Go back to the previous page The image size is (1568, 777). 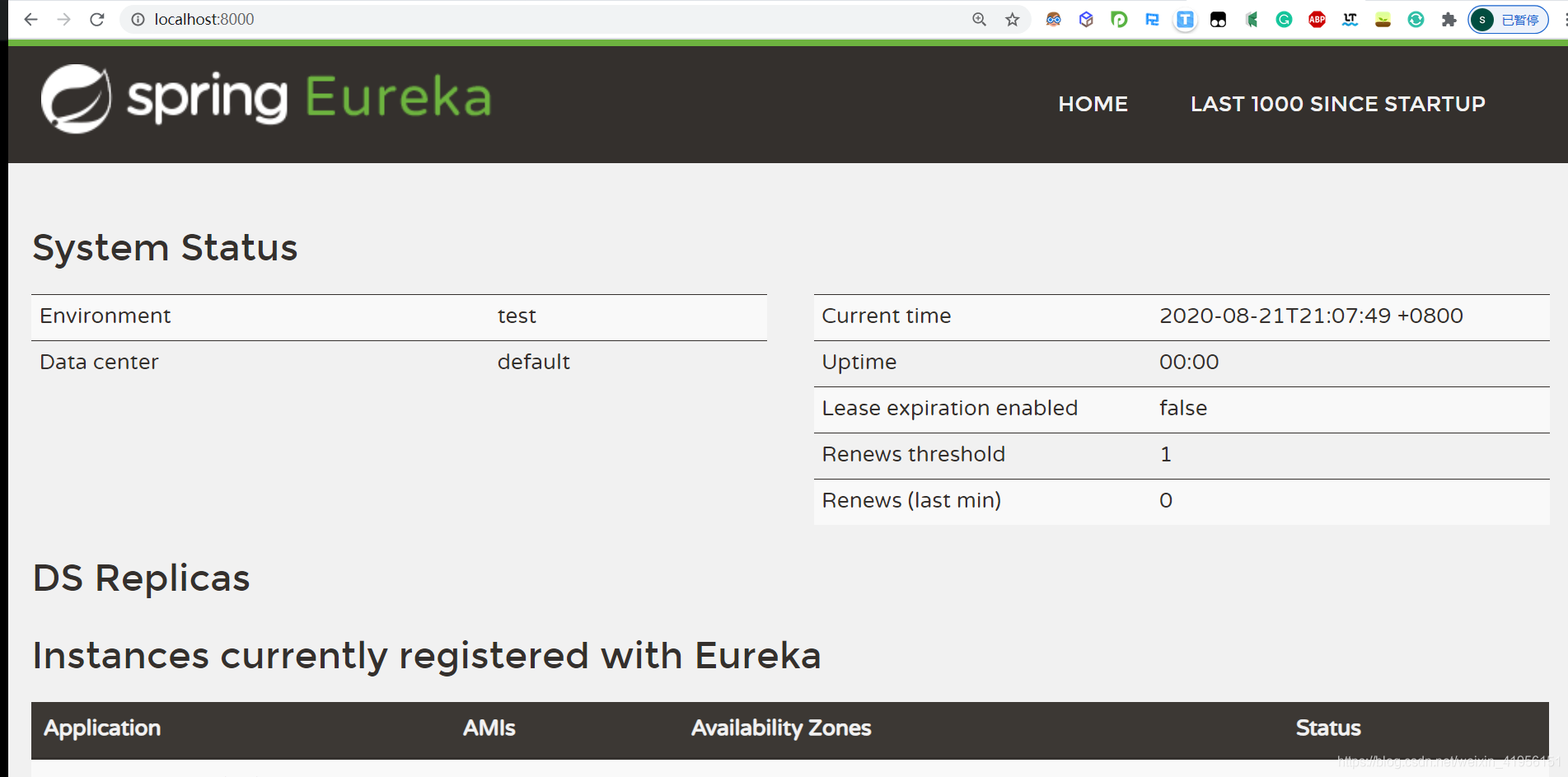click(x=30, y=19)
